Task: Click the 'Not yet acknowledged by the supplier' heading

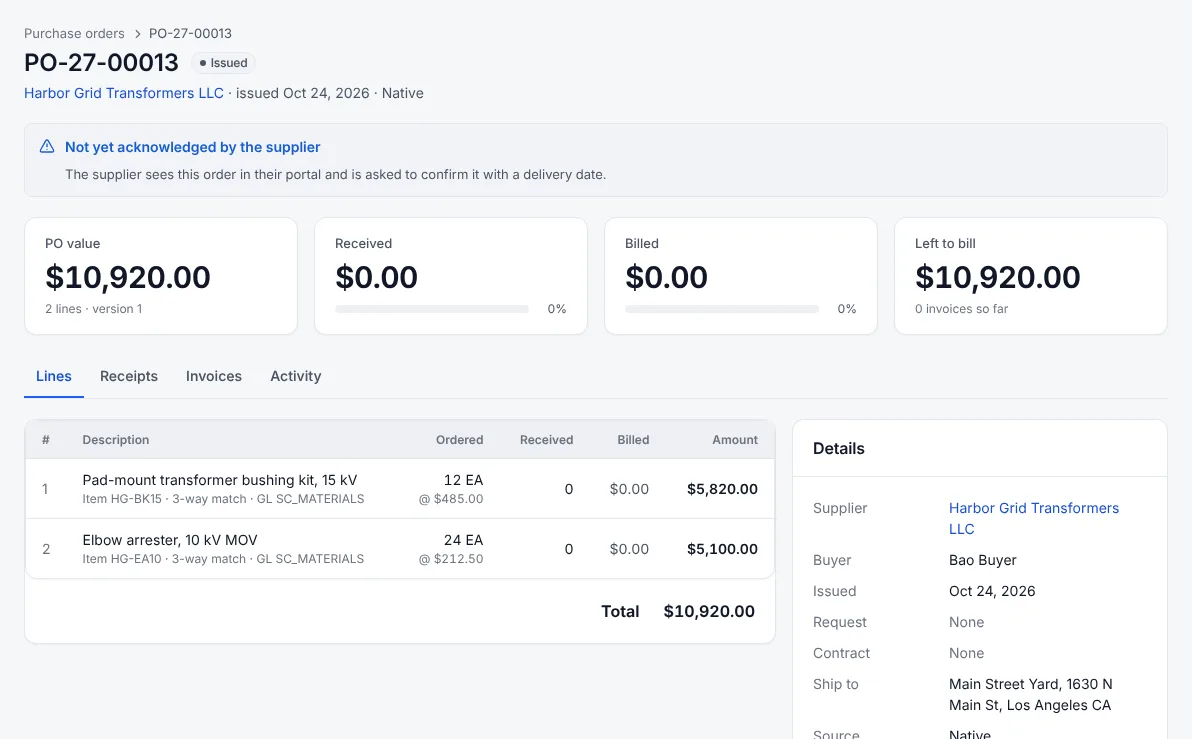Action: click(192, 147)
